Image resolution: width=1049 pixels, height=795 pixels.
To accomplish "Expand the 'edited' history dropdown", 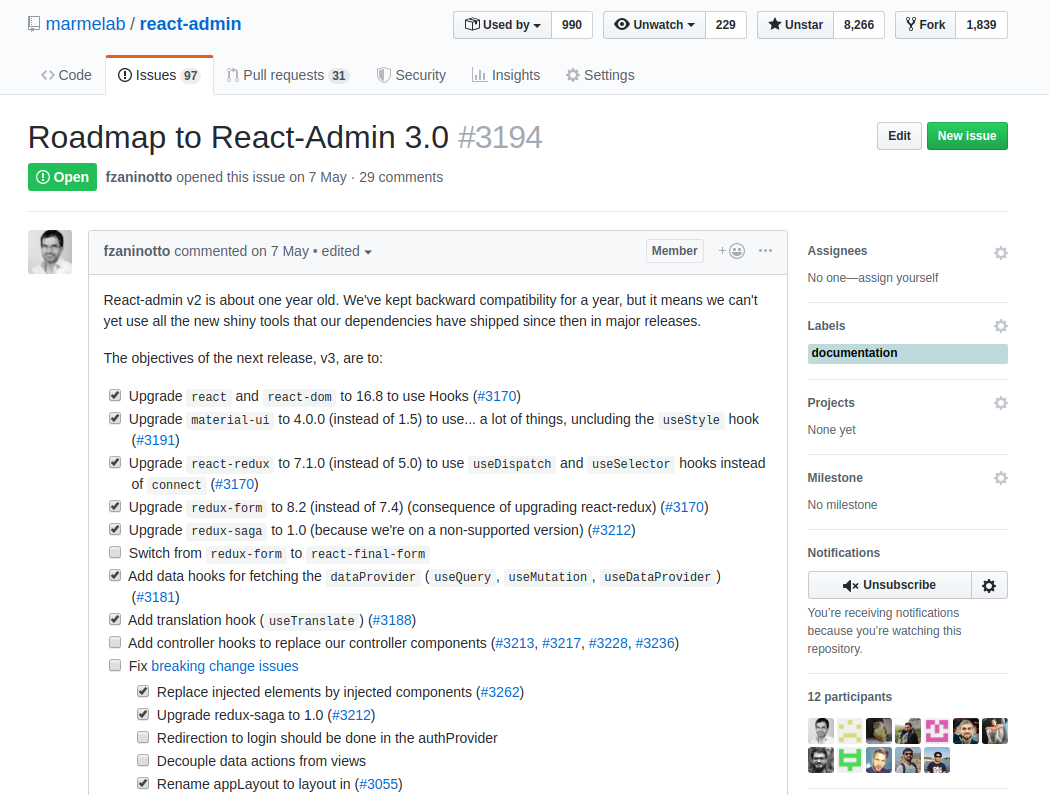I will pyautogui.click(x=347, y=252).
